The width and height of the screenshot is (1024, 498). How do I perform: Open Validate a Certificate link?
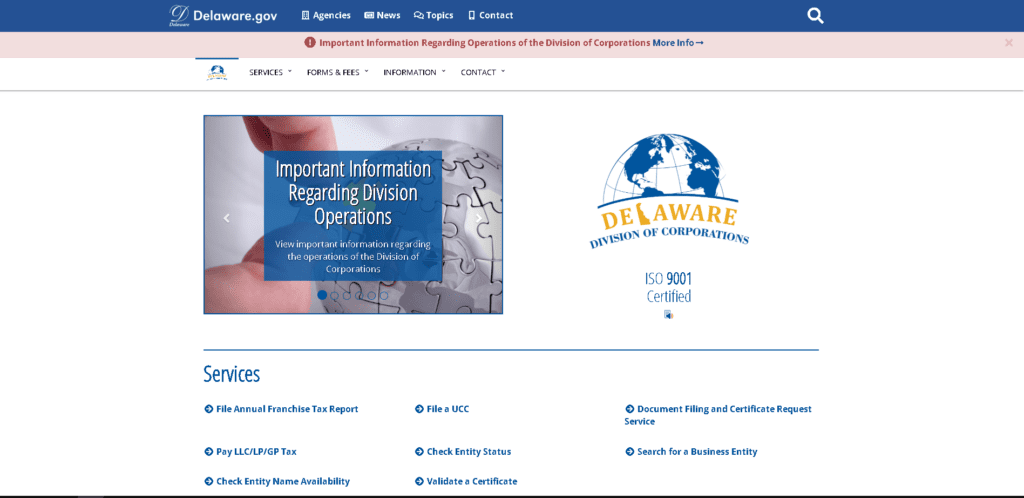click(x=466, y=482)
